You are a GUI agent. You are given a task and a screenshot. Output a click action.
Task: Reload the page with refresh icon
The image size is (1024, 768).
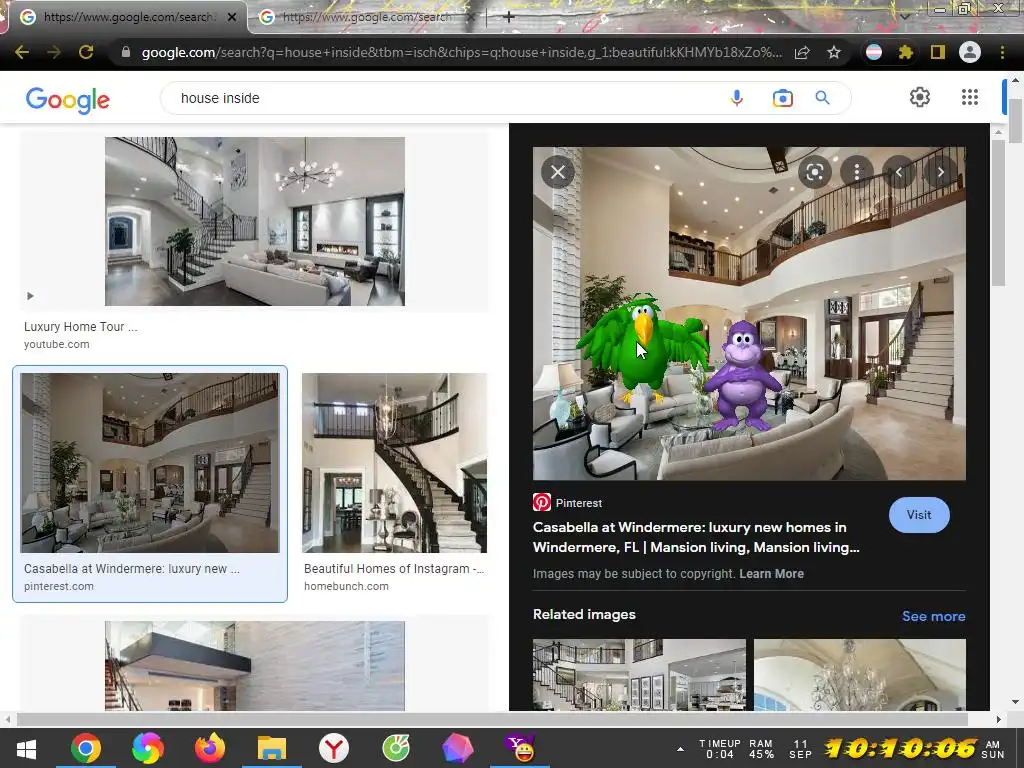86,52
